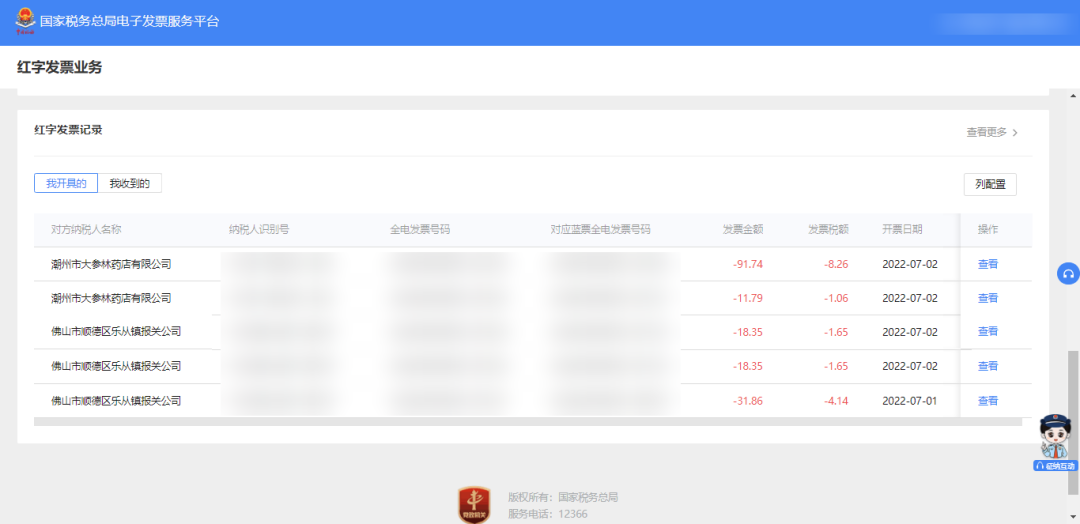Viewport: 1080px width, 524px height.
Task: Click the 发票税额 column header
Action: pos(829,229)
